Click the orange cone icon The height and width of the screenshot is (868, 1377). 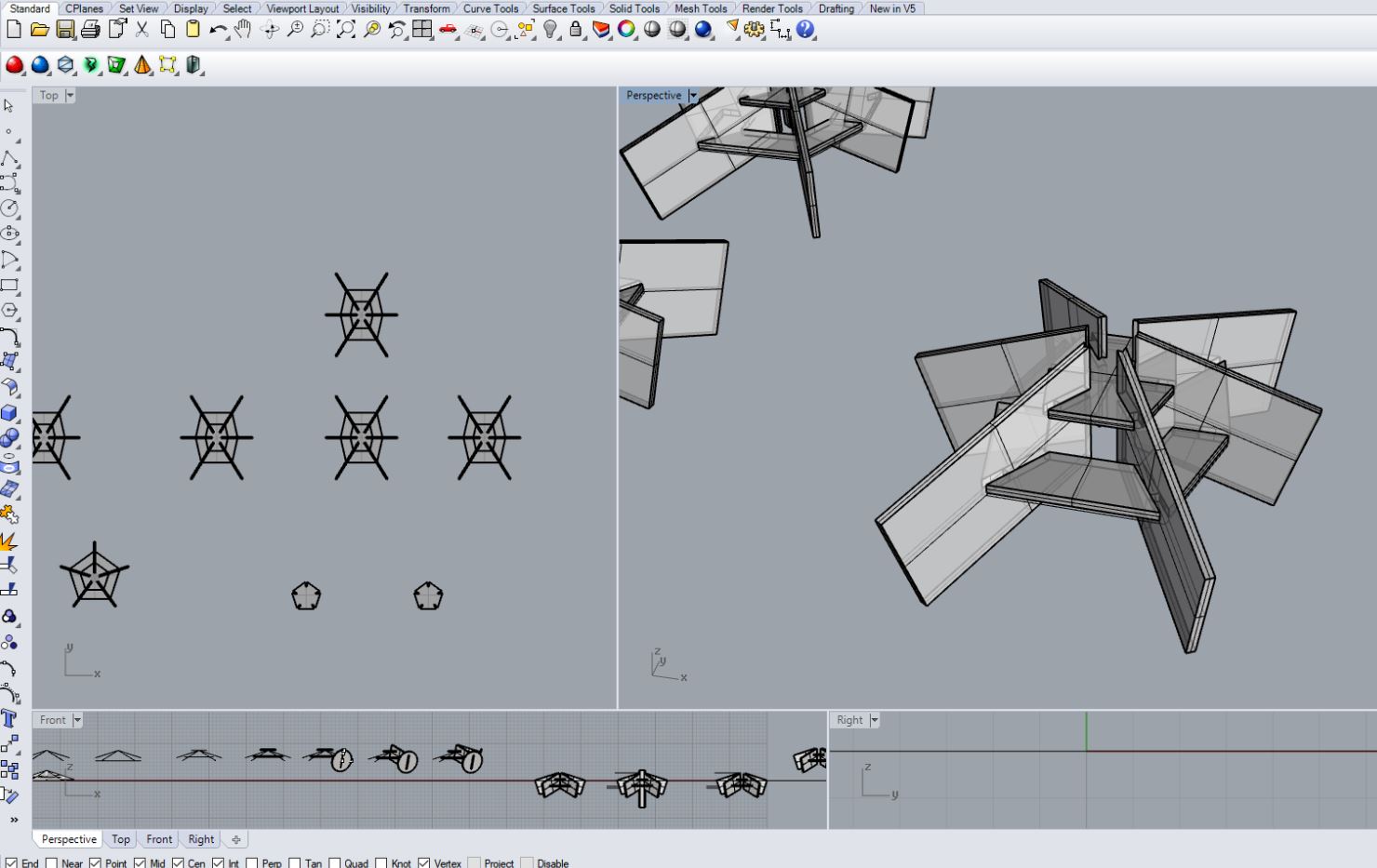tap(142, 65)
